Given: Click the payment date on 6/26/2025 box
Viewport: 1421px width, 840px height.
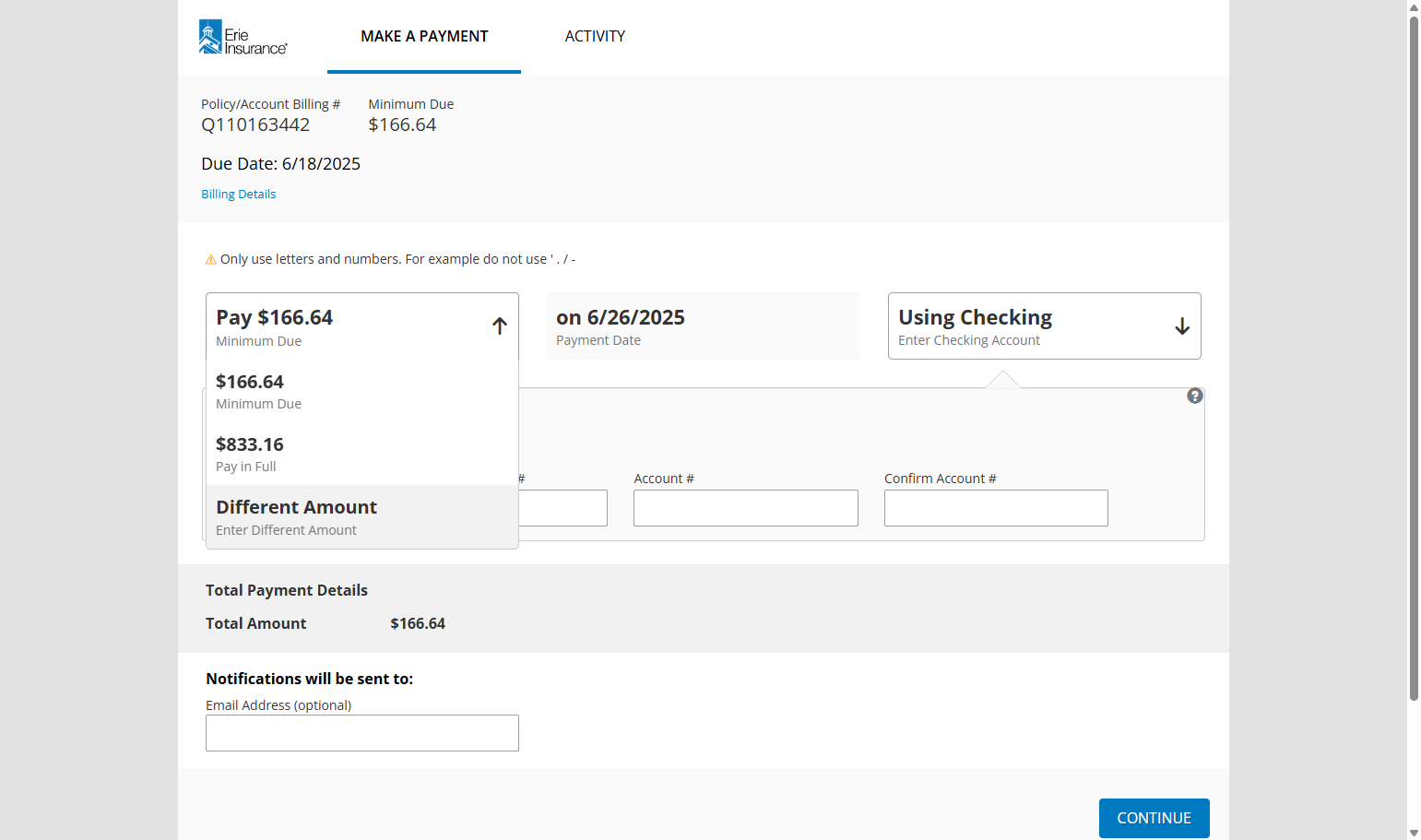Looking at the screenshot, I should (x=704, y=326).
